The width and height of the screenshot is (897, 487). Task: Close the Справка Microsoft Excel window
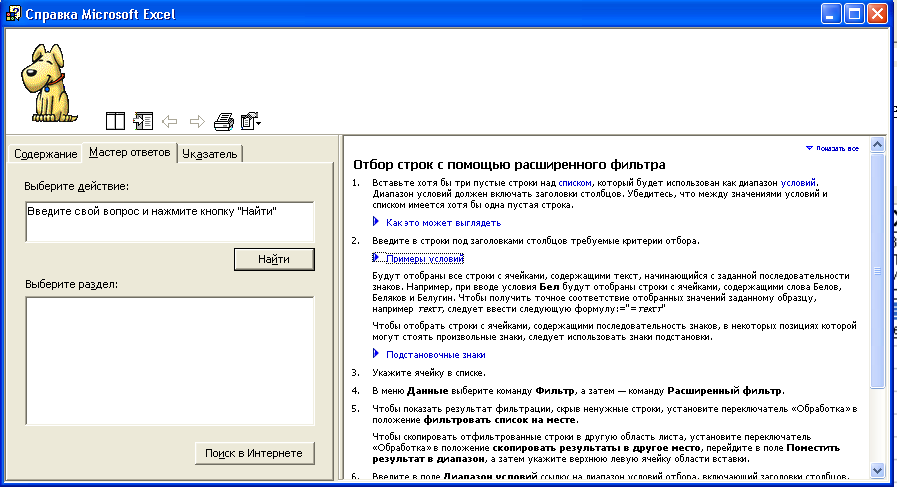[x=877, y=14]
